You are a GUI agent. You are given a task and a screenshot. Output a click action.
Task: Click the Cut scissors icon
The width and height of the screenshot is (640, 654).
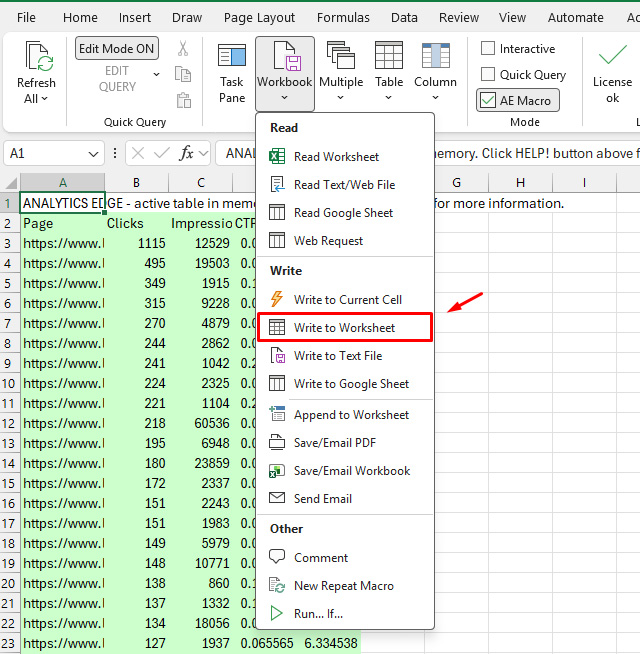[x=182, y=48]
